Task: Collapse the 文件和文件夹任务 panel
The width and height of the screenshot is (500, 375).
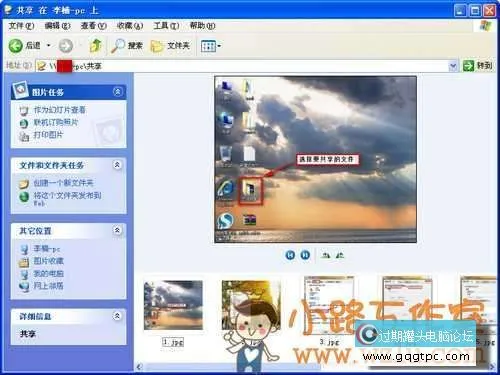Action: (117, 165)
